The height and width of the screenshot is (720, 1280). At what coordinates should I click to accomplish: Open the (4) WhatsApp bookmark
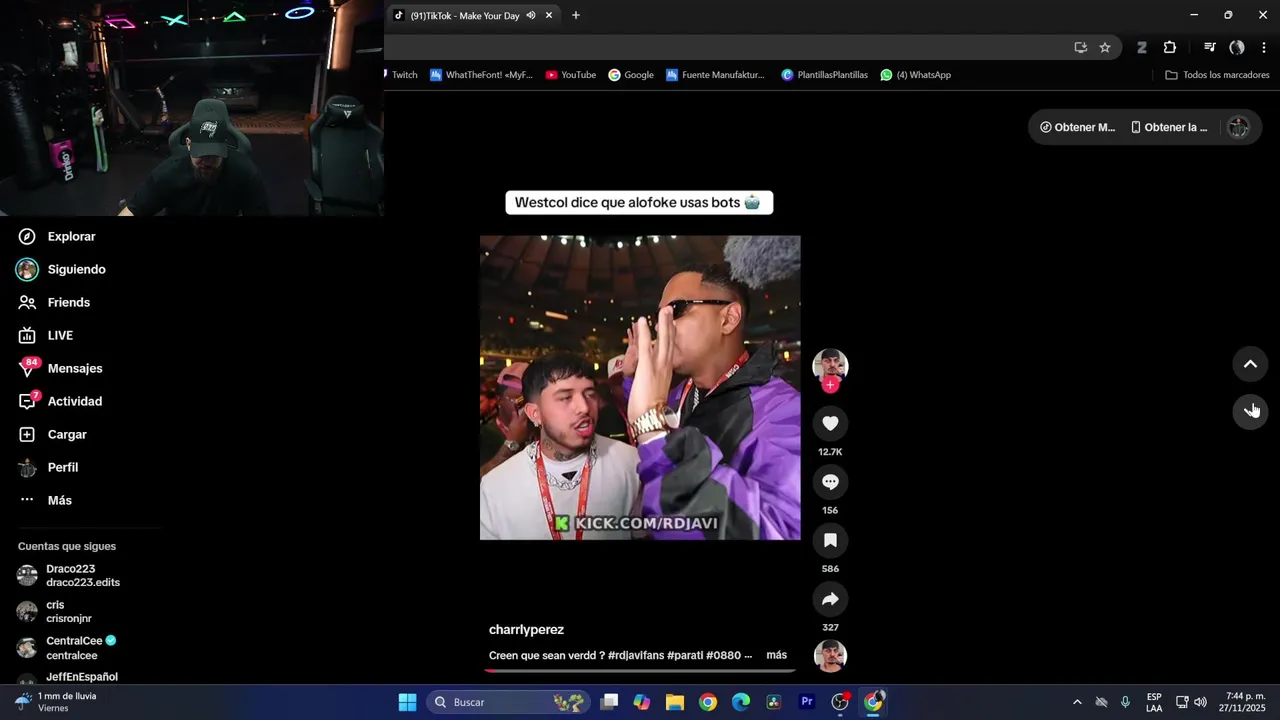tap(916, 75)
